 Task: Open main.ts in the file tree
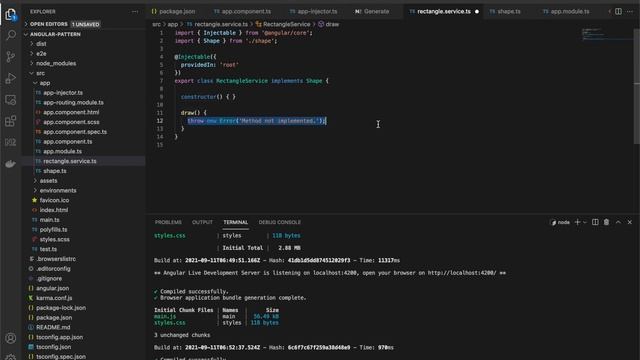pos(49,220)
